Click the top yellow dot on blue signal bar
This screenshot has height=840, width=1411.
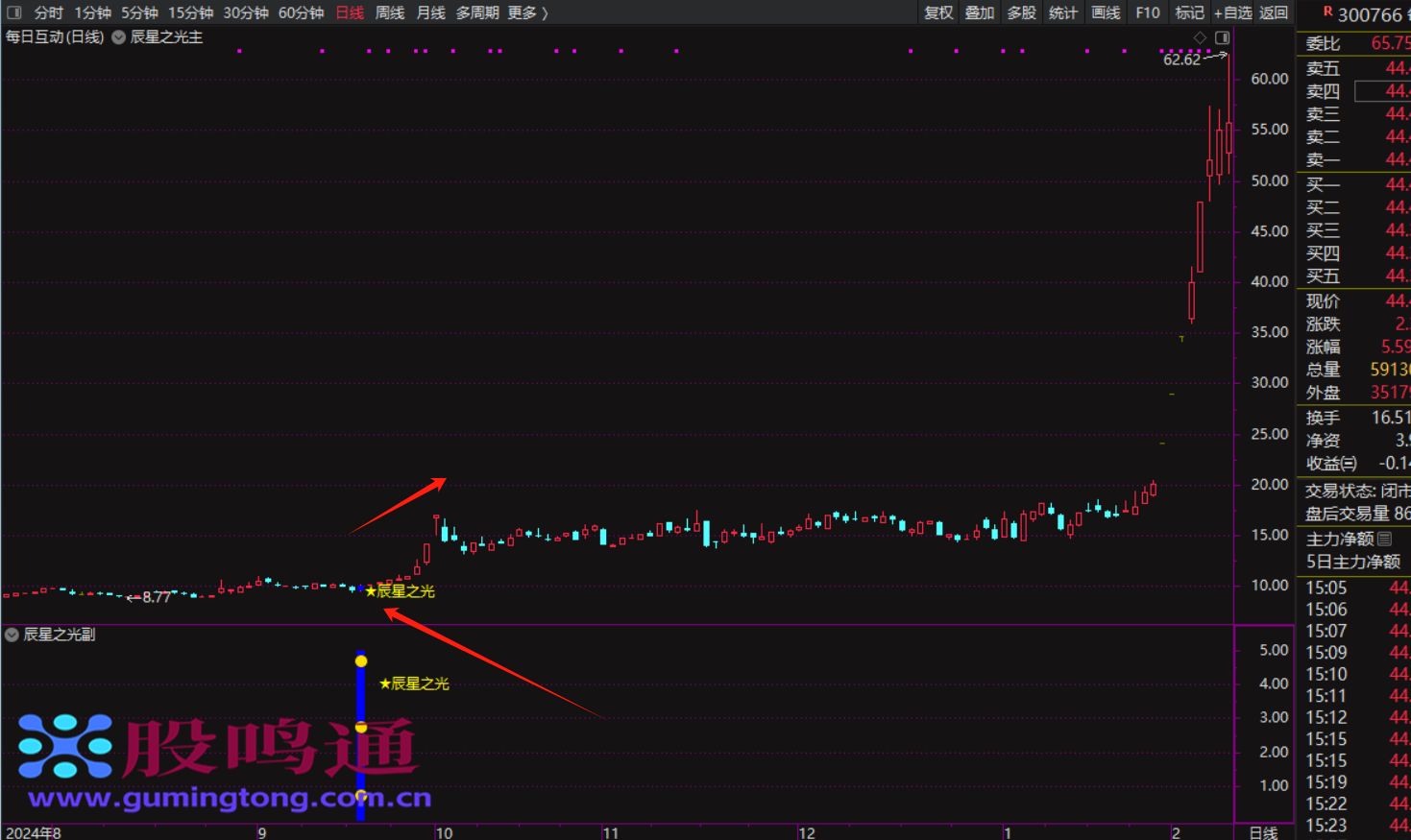(x=361, y=660)
